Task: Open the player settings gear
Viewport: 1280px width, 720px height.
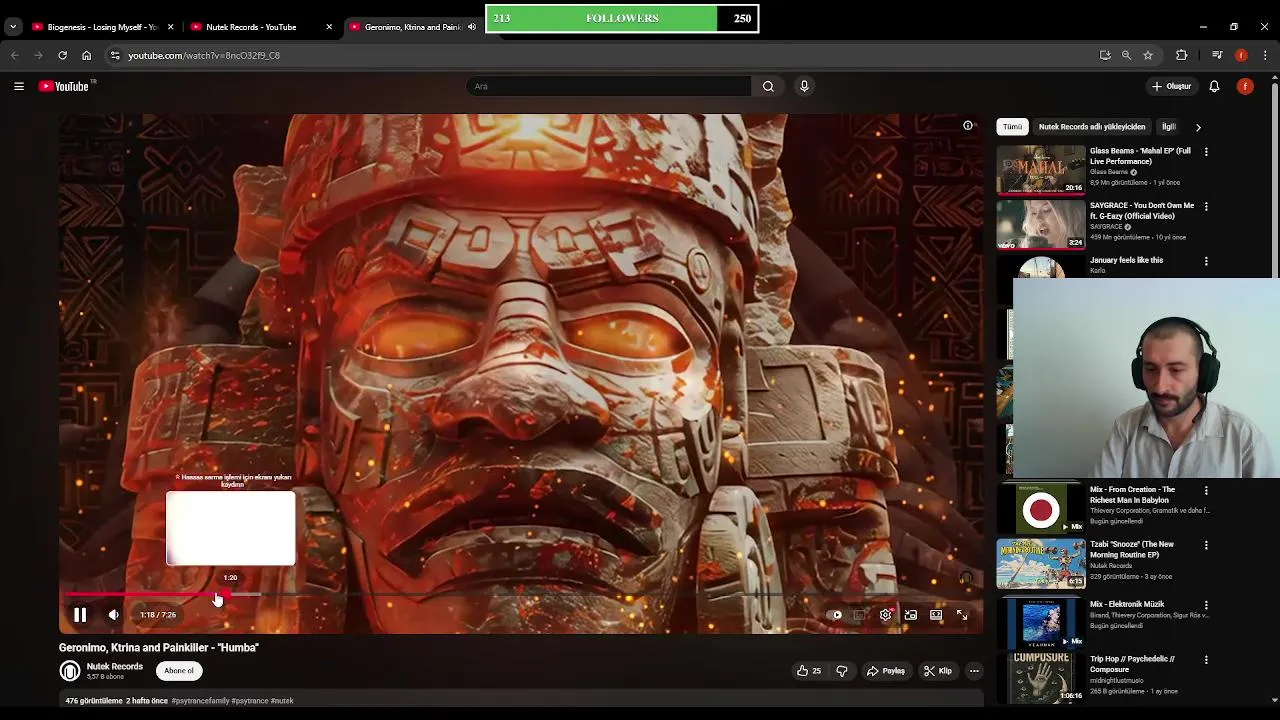Action: (x=886, y=615)
